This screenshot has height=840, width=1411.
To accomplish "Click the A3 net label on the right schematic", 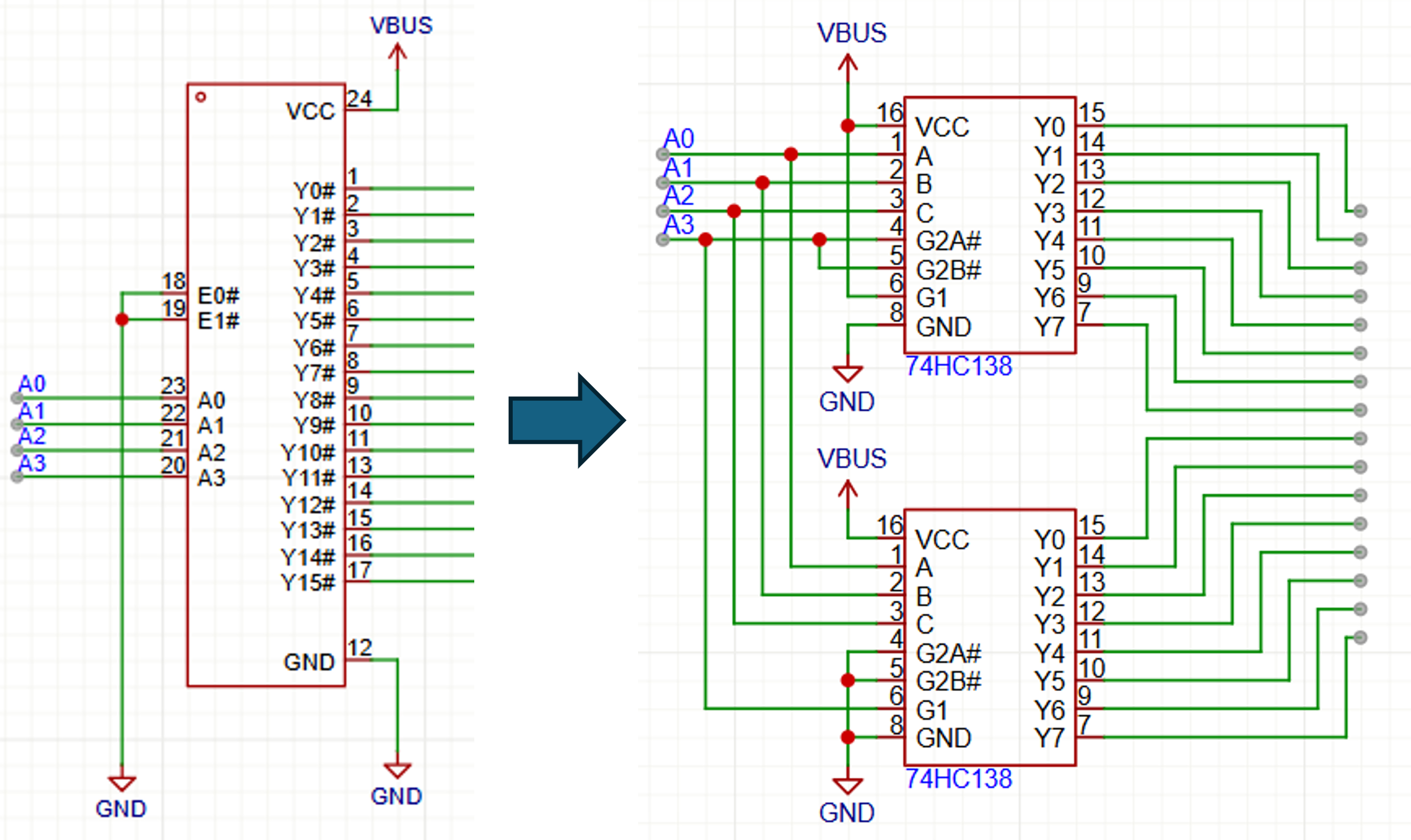I will 678,225.
